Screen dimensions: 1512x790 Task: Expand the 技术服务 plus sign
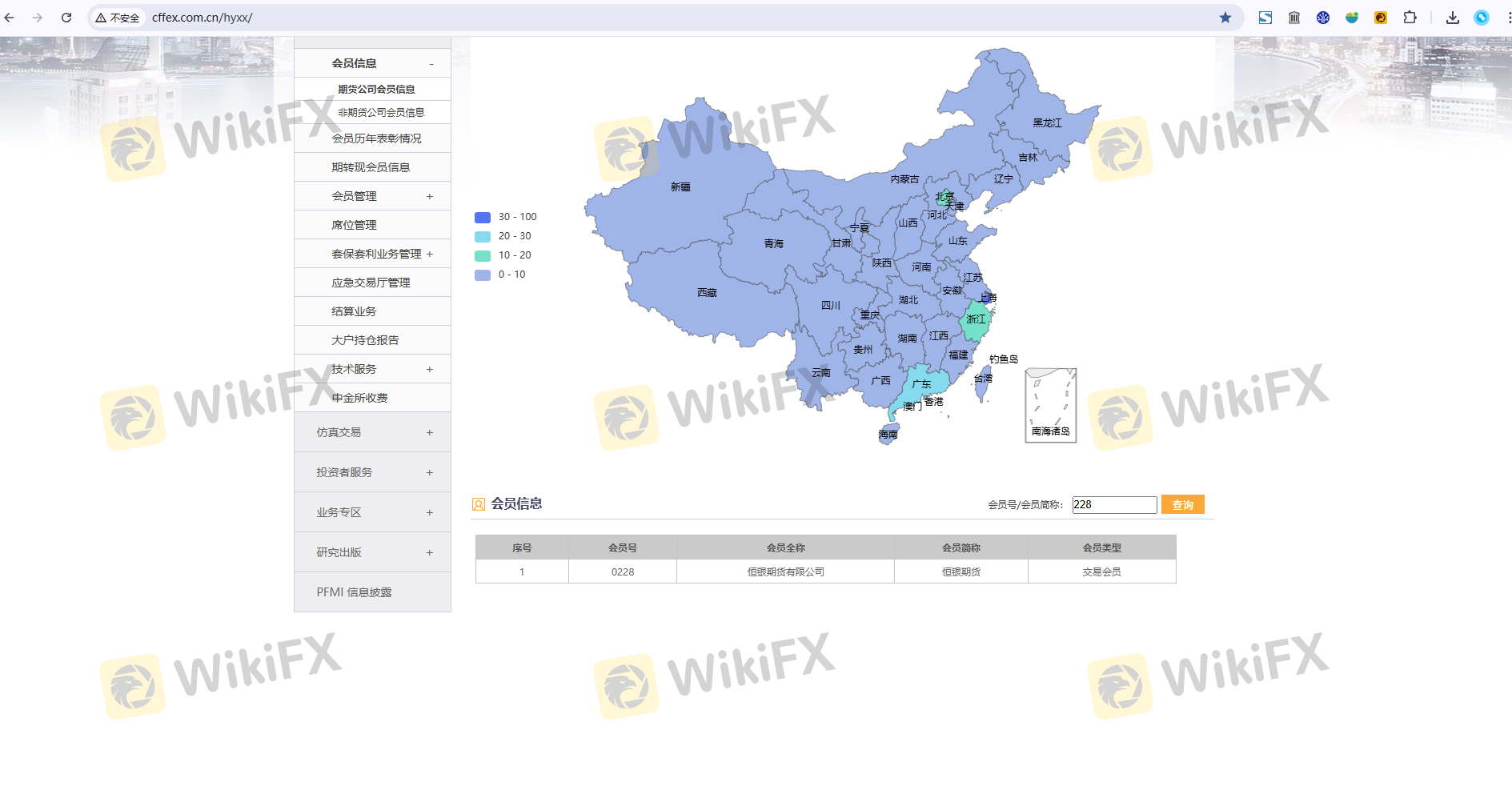pyautogui.click(x=430, y=370)
